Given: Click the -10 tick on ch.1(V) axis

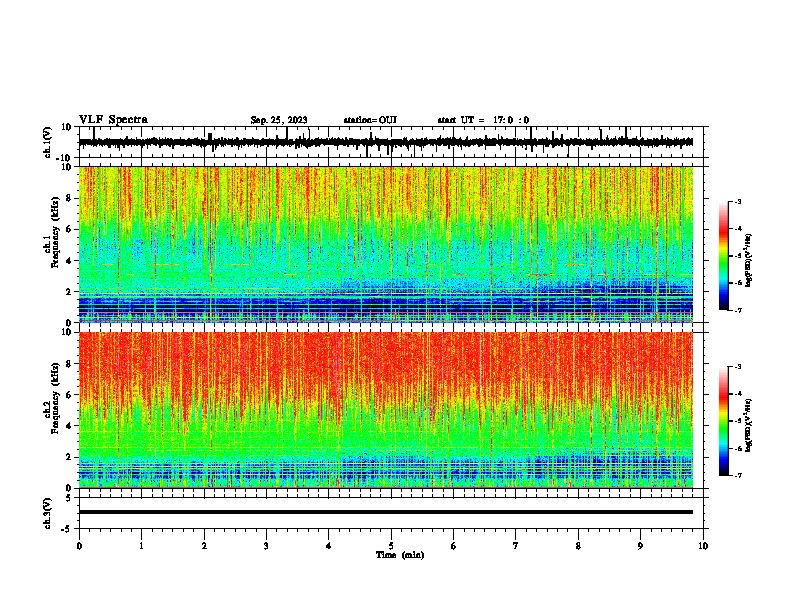Looking at the screenshot, I should (65, 158).
